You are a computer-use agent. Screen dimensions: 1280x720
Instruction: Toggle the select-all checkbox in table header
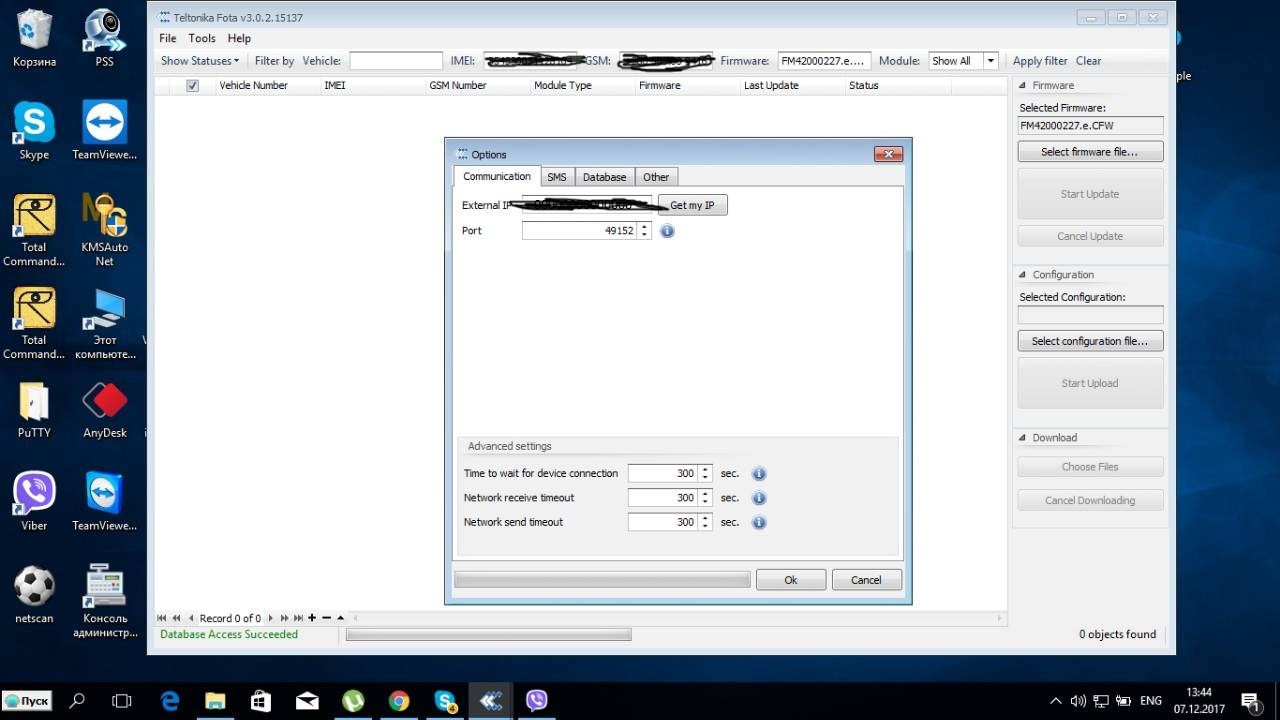[x=193, y=86]
